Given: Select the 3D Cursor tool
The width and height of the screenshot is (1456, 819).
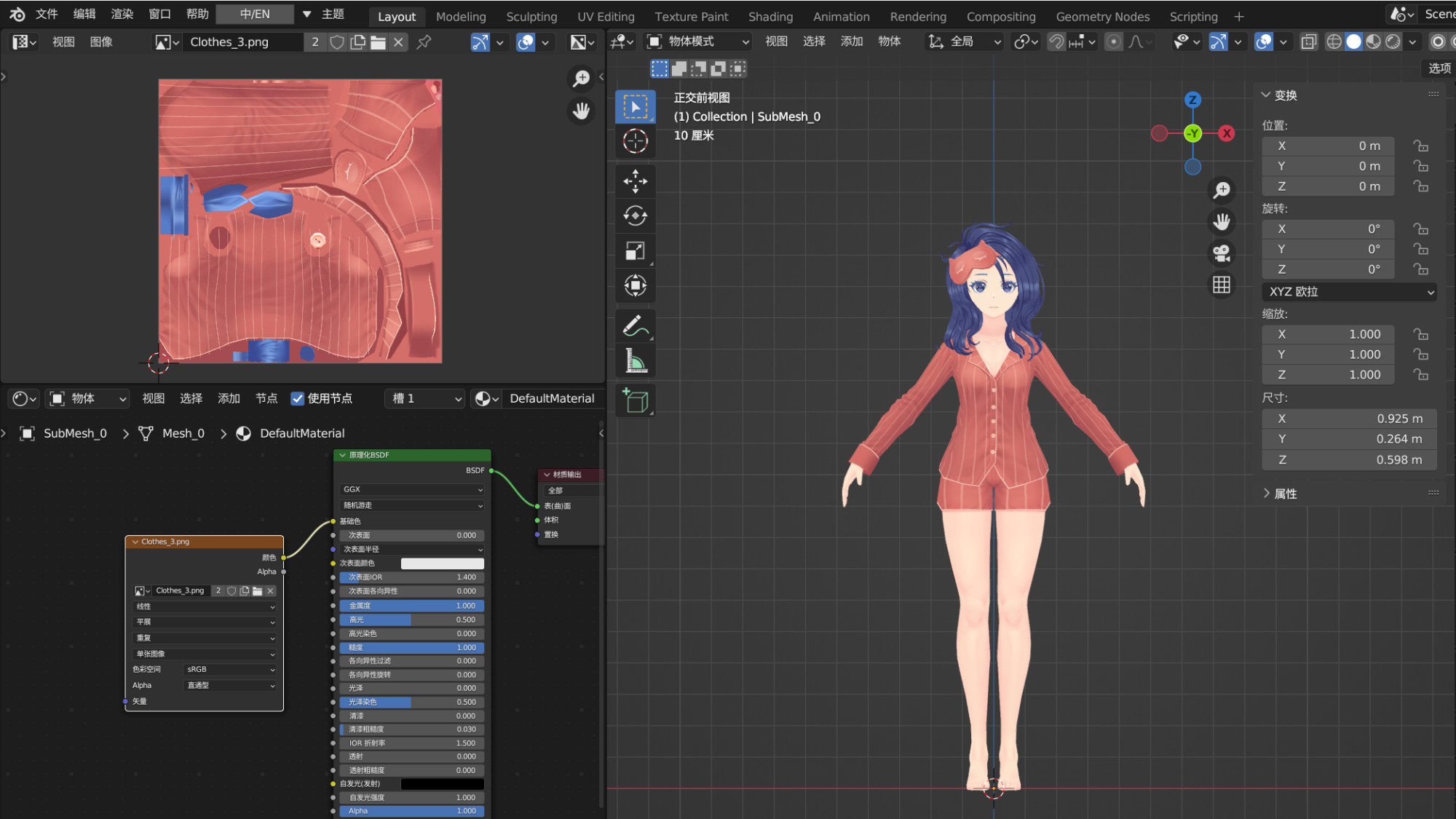Looking at the screenshot, I should (635, 141).
